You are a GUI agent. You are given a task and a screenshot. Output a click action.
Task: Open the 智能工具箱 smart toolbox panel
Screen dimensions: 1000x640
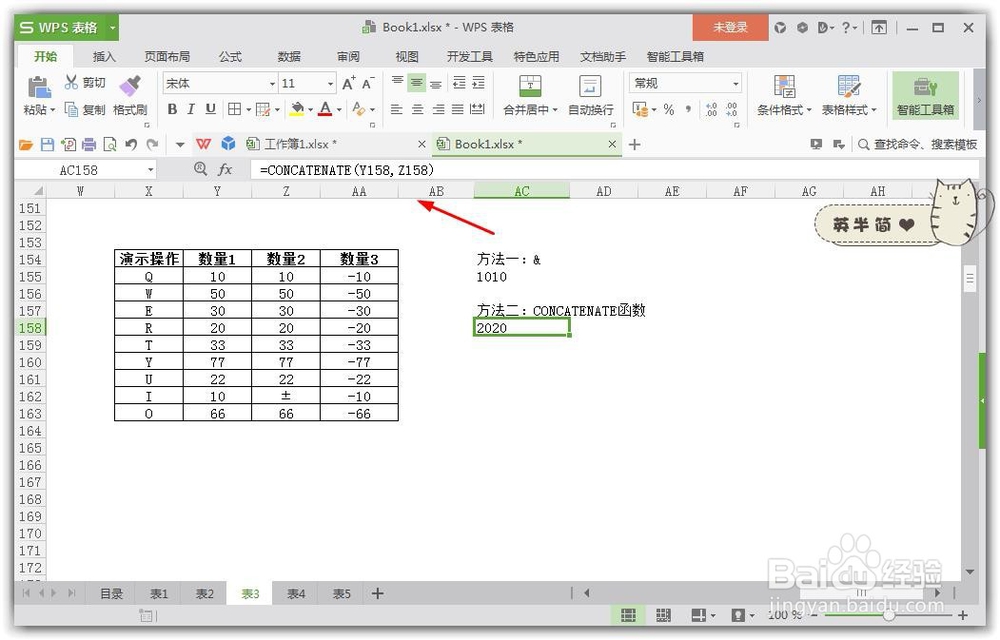[x=925, y=96]
